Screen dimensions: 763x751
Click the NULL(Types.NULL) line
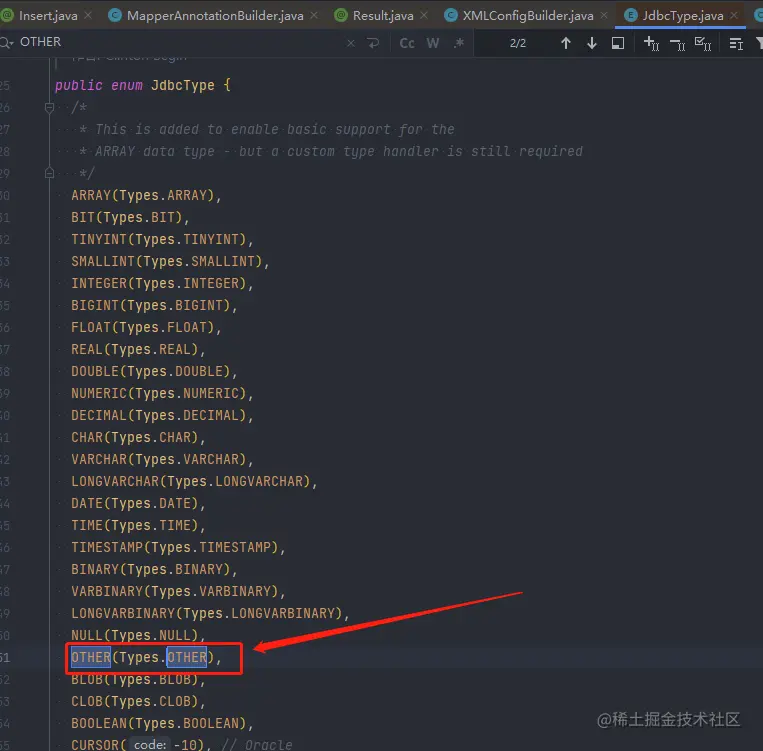tap(138, 635)
